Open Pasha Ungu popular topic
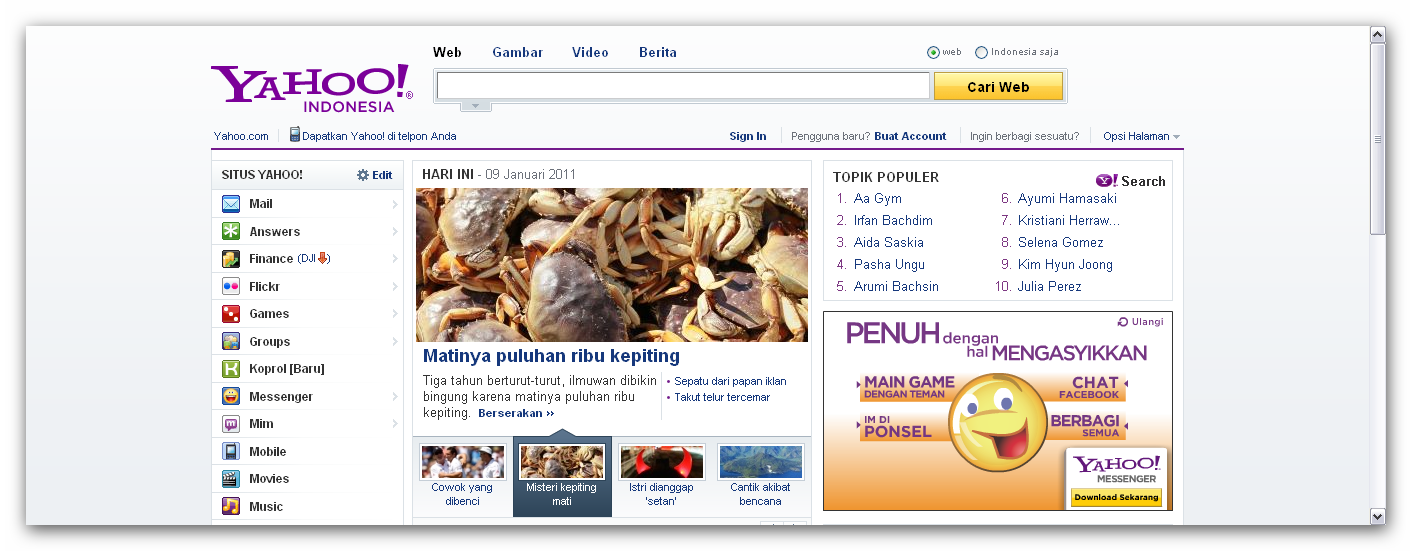Viewport: 1412px width, 551px height. [x=889, y=265]
